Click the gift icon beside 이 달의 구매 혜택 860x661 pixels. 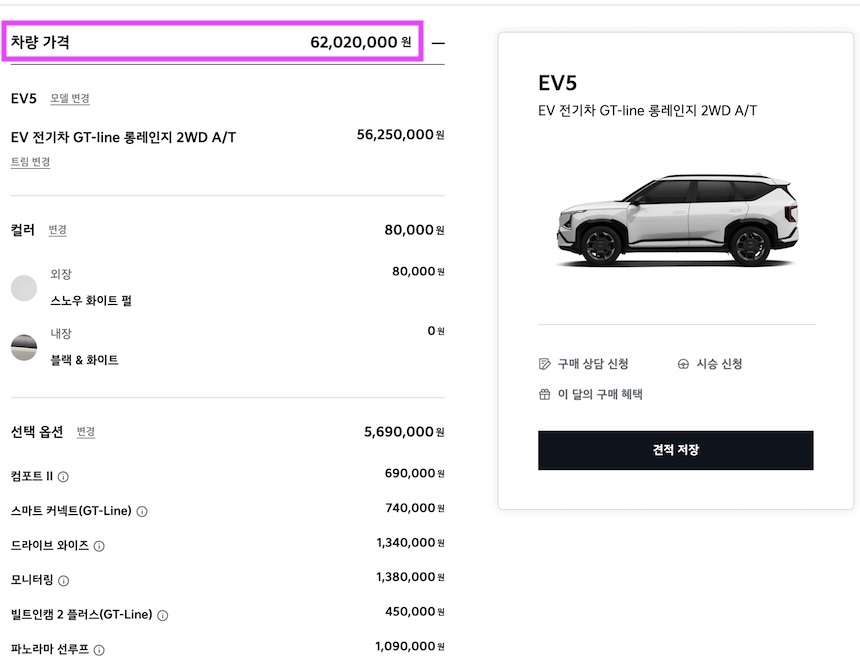[546, 394]
